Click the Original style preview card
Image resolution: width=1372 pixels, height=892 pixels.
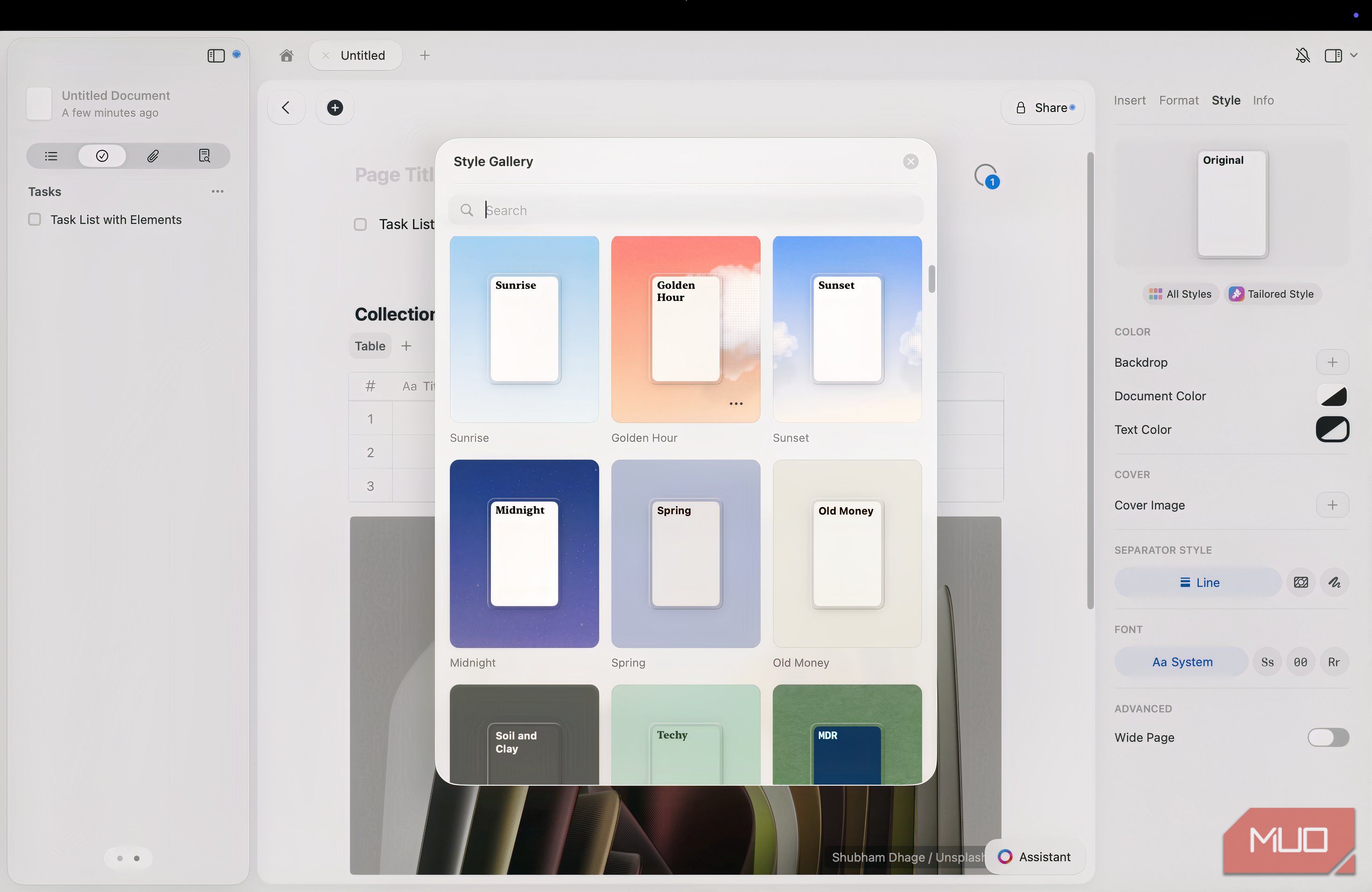click(x=1232, y=203)
